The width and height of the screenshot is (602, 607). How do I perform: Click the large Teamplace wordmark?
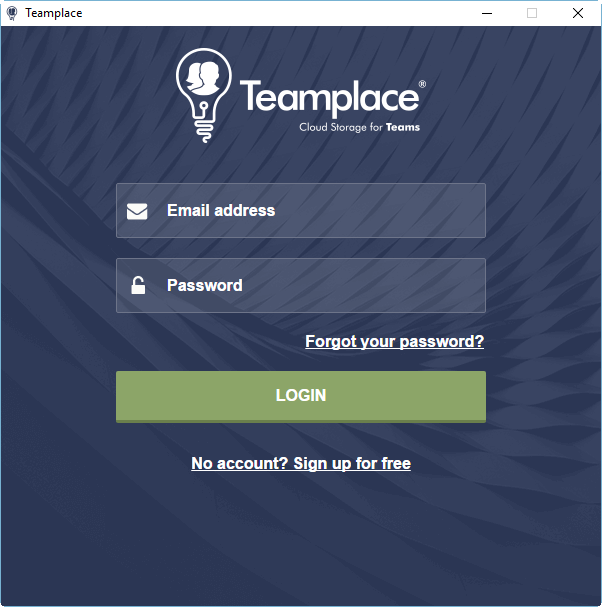tap(329, 98)
